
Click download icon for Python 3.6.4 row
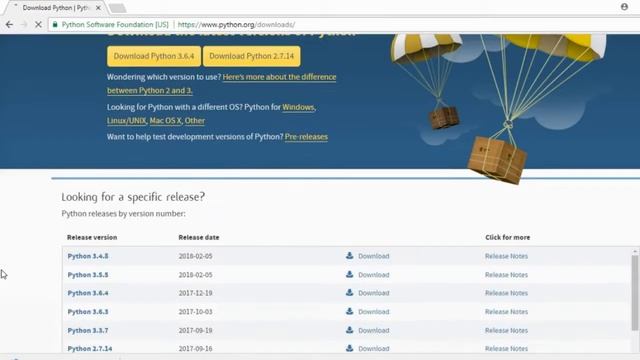click(x=349, y=292)
